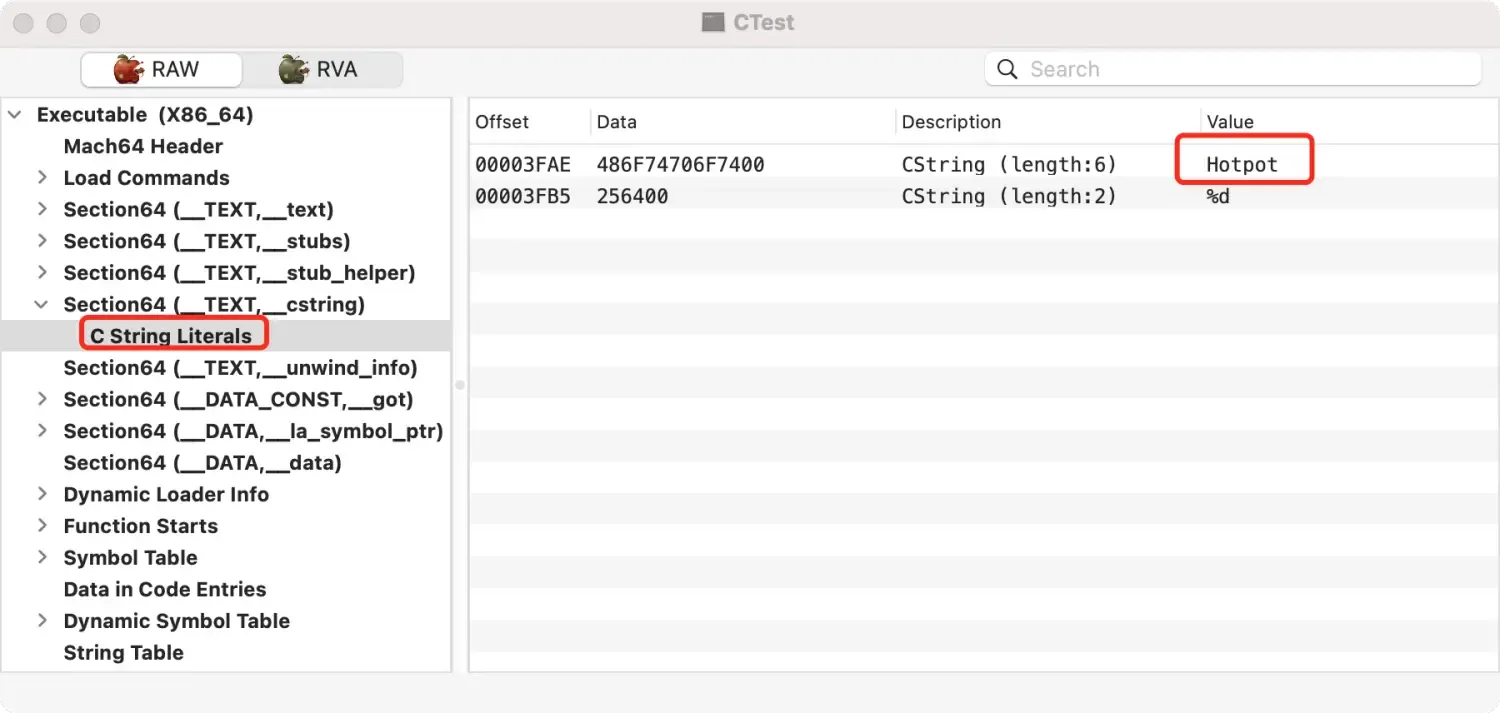Select Data in Code Entries

[x=164, y=590]
